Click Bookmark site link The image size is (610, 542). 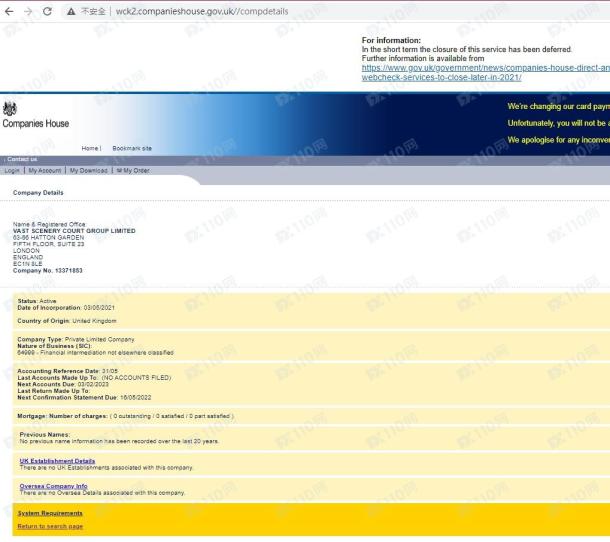[x=132, y=148]
